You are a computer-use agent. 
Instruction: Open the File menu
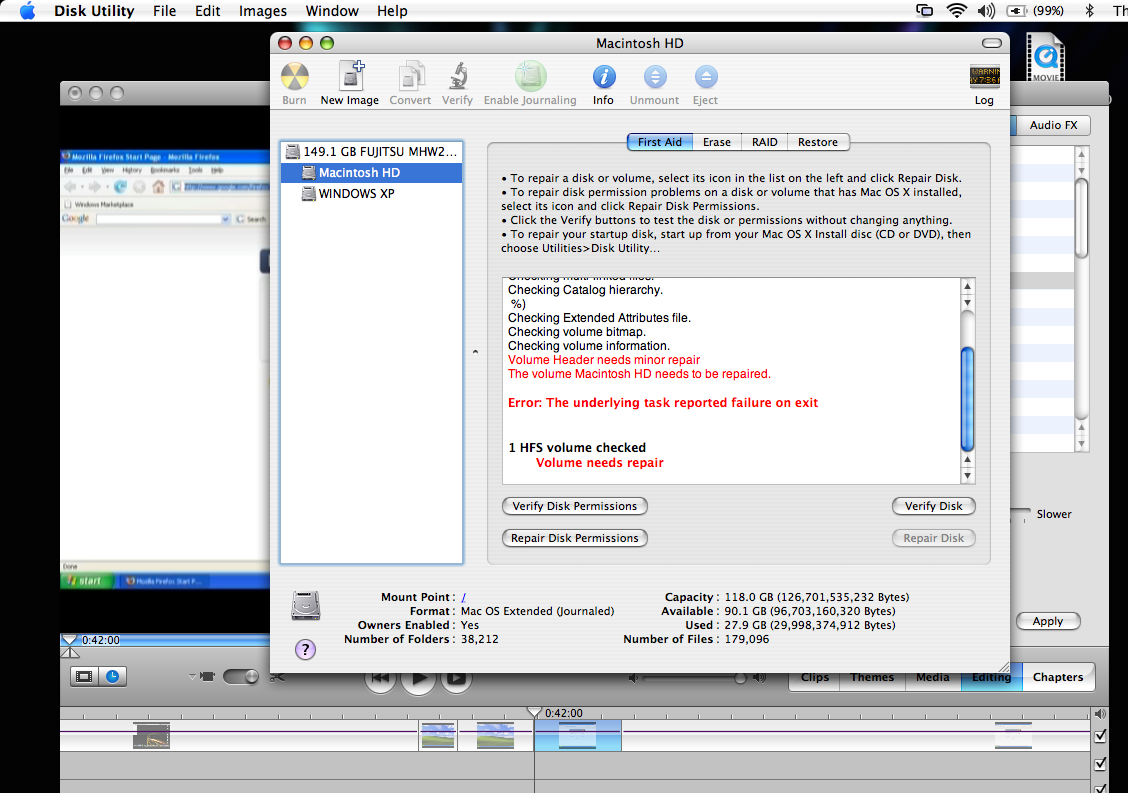[x=165, y=11]
